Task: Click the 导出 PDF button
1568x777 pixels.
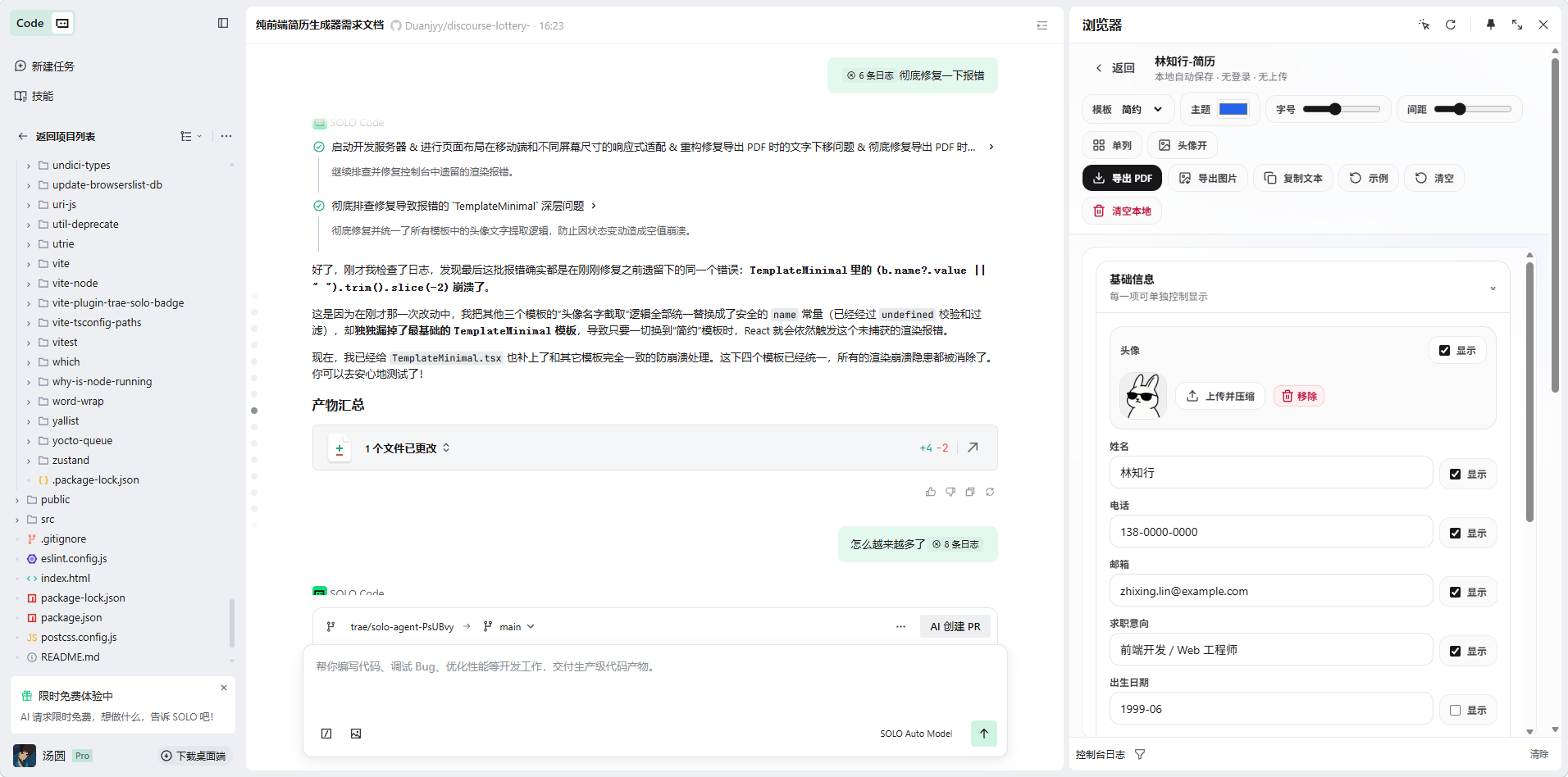Action: coord(1122,178)
